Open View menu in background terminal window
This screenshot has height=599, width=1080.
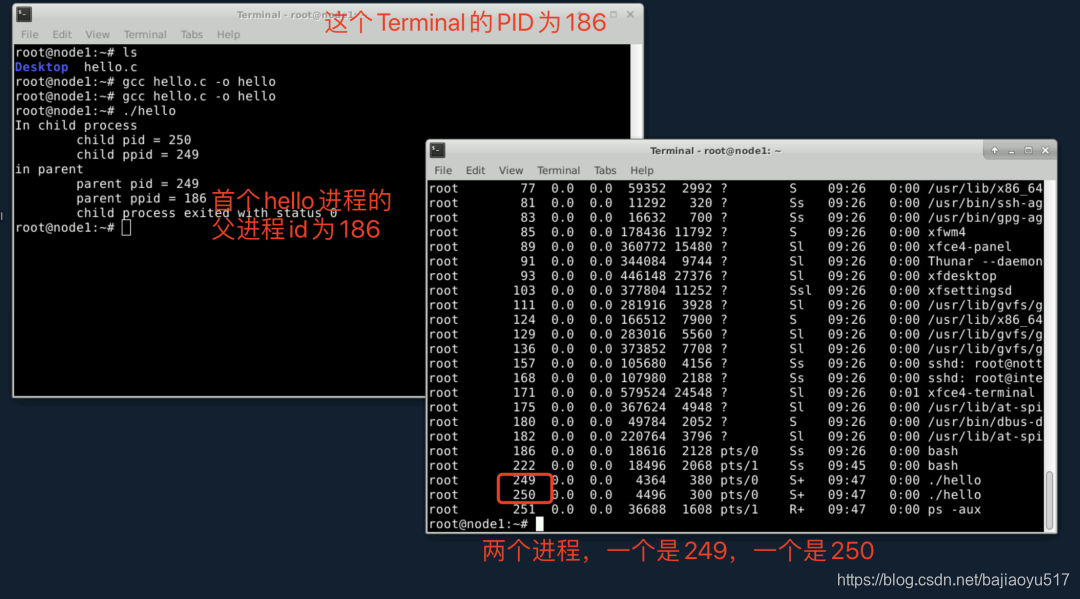coord(97,34)
